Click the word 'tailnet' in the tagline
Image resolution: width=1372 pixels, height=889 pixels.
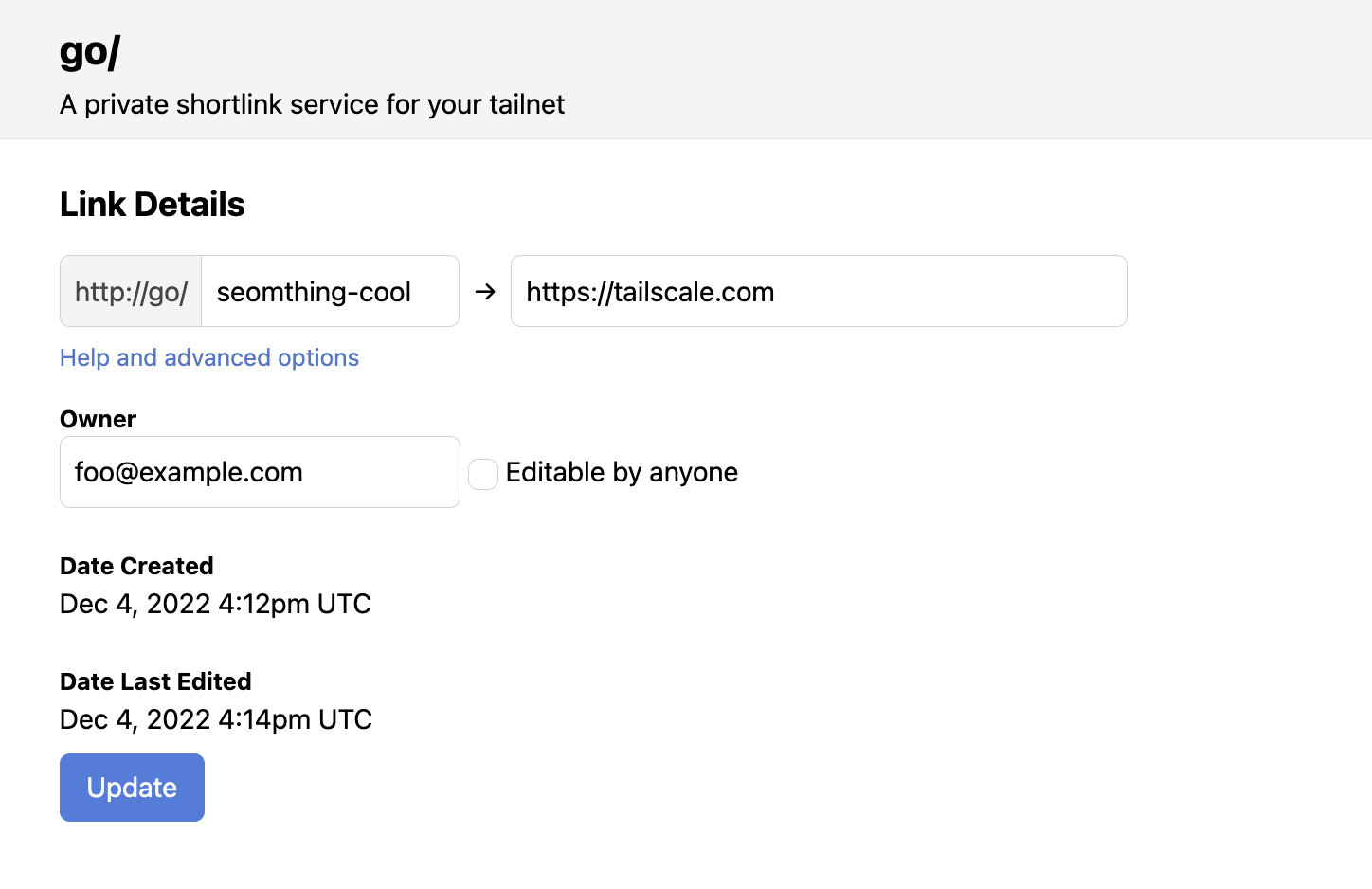(x=527, y=104)
